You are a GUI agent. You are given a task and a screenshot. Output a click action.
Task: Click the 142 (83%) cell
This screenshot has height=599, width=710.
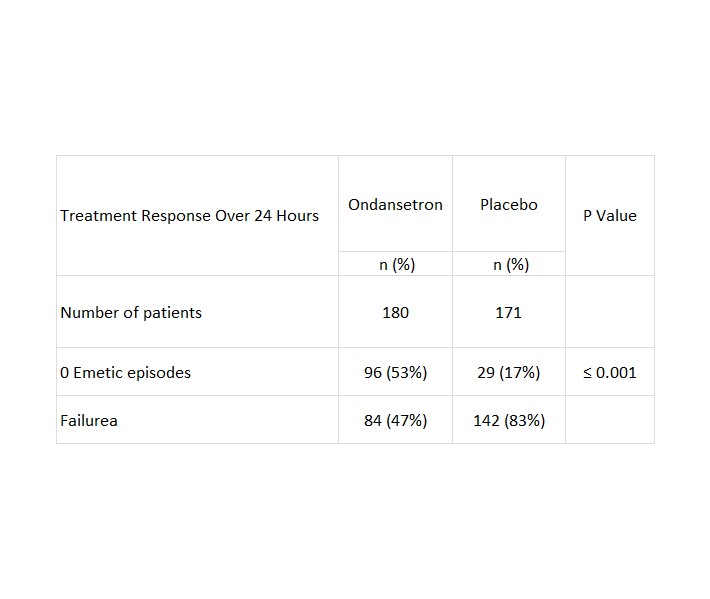[508, 420]
